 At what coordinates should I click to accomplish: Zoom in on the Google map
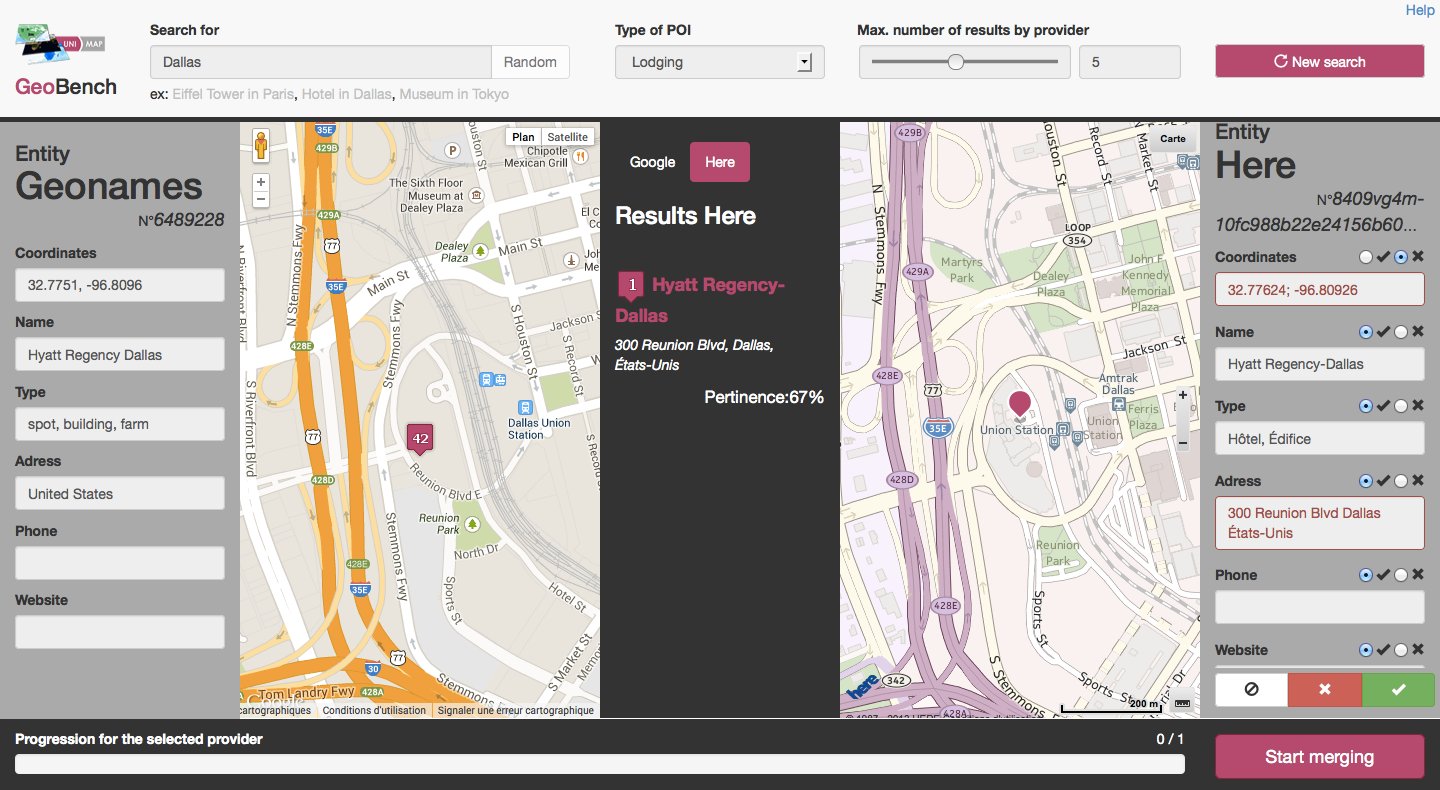point(261,182)
